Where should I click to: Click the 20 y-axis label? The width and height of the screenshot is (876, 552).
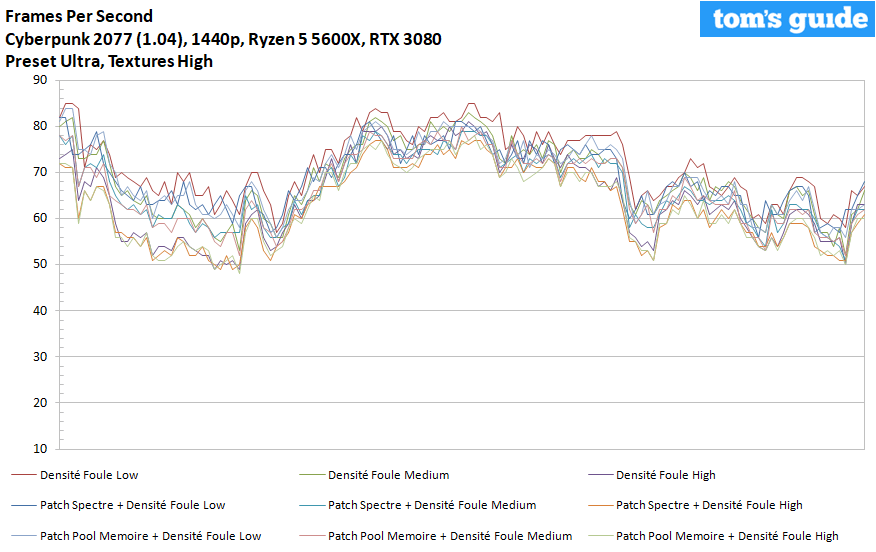click(x=40, y=402)
